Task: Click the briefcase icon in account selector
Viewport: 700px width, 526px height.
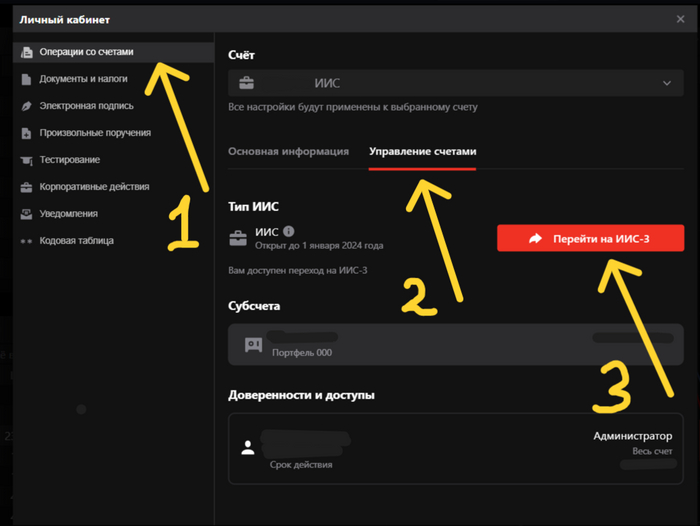Action: tap(246, 83)
